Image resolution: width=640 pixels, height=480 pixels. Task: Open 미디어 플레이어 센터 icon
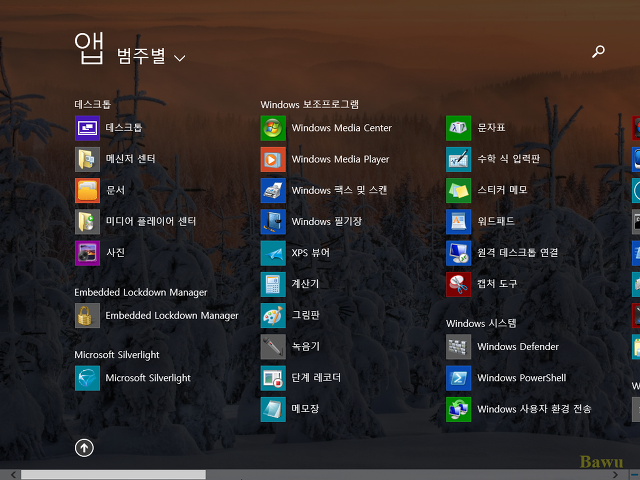coord(87,222)
